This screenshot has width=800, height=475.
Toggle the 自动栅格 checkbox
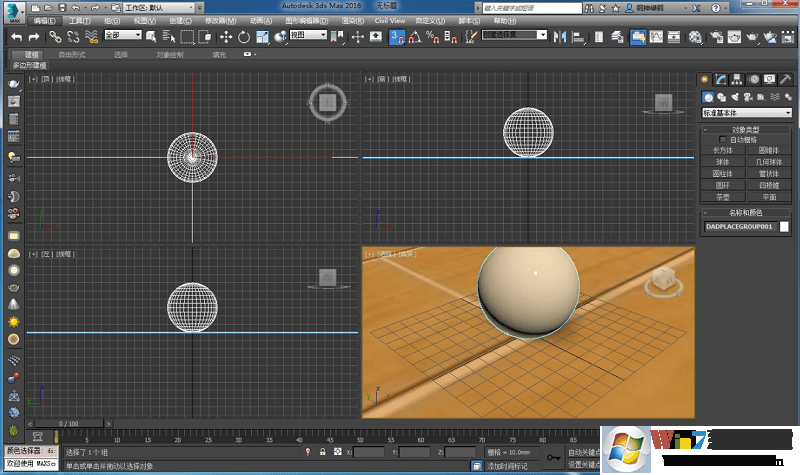coord(724,140)
